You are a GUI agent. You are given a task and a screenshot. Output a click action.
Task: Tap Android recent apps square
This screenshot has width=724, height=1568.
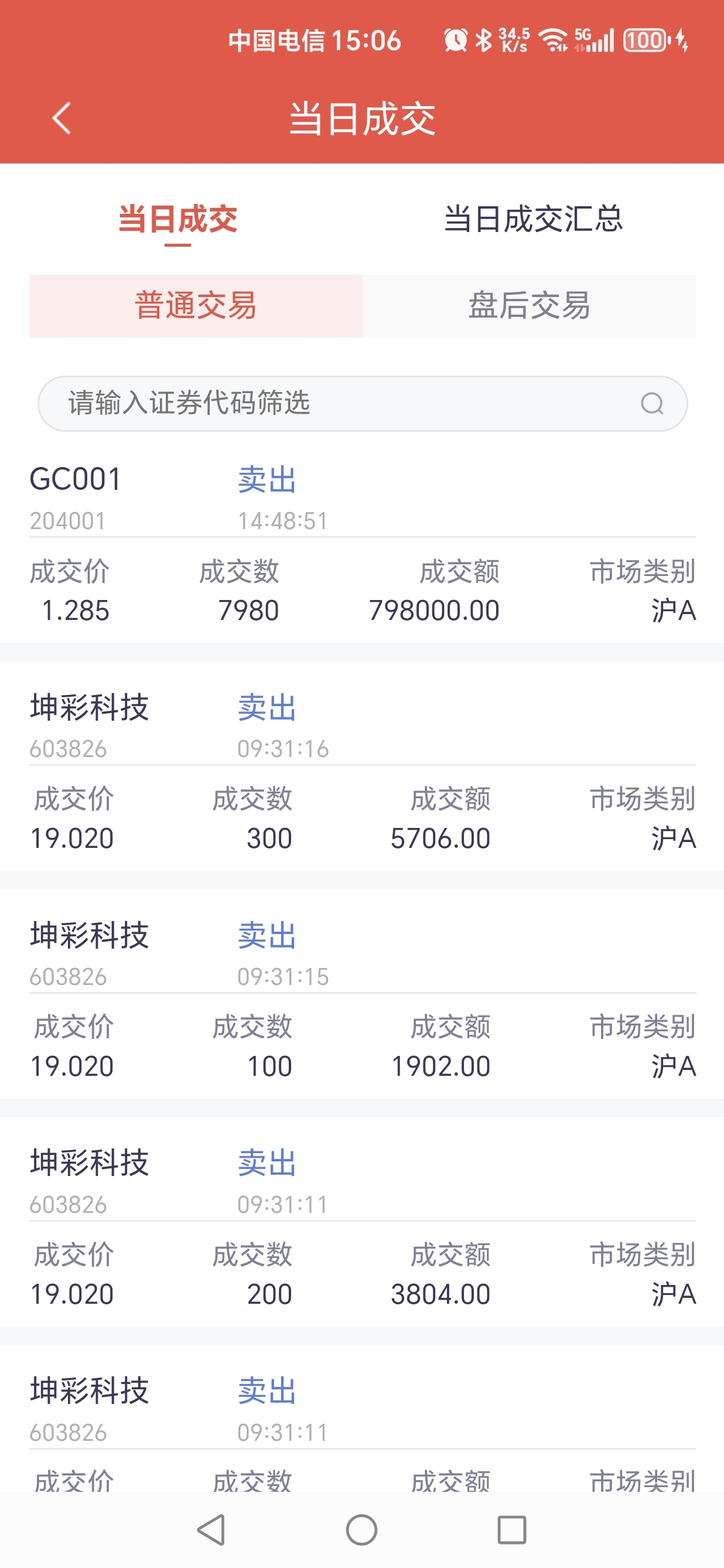[x=512, y=1530]
